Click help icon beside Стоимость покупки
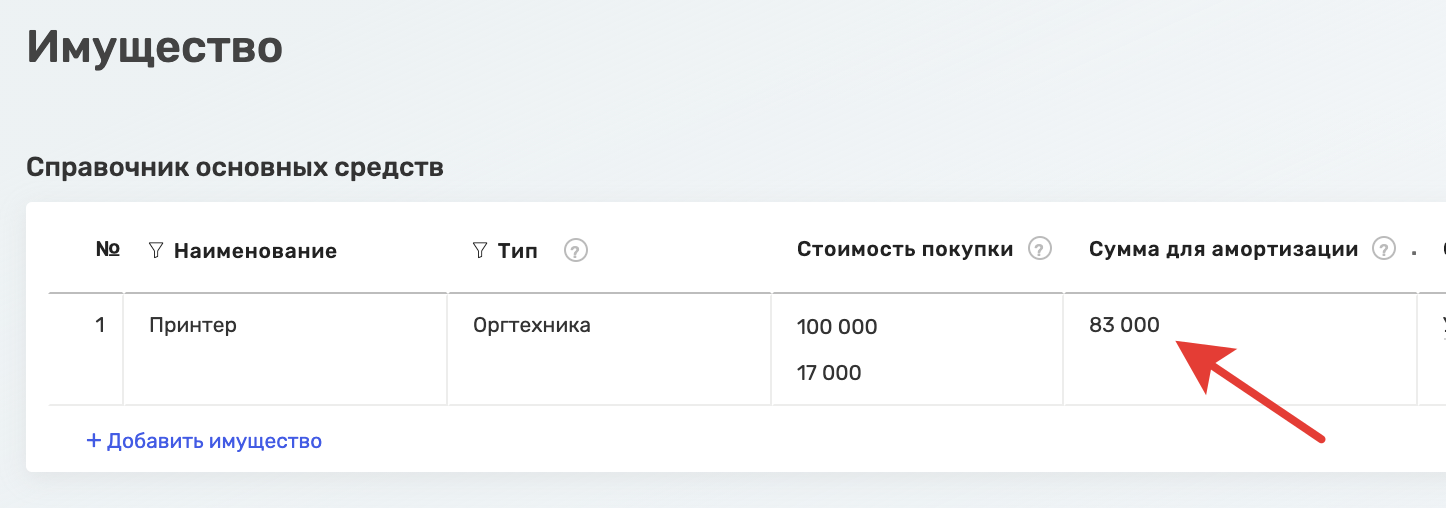The width and height of the screenshot is (1446, 508). 1040,249
